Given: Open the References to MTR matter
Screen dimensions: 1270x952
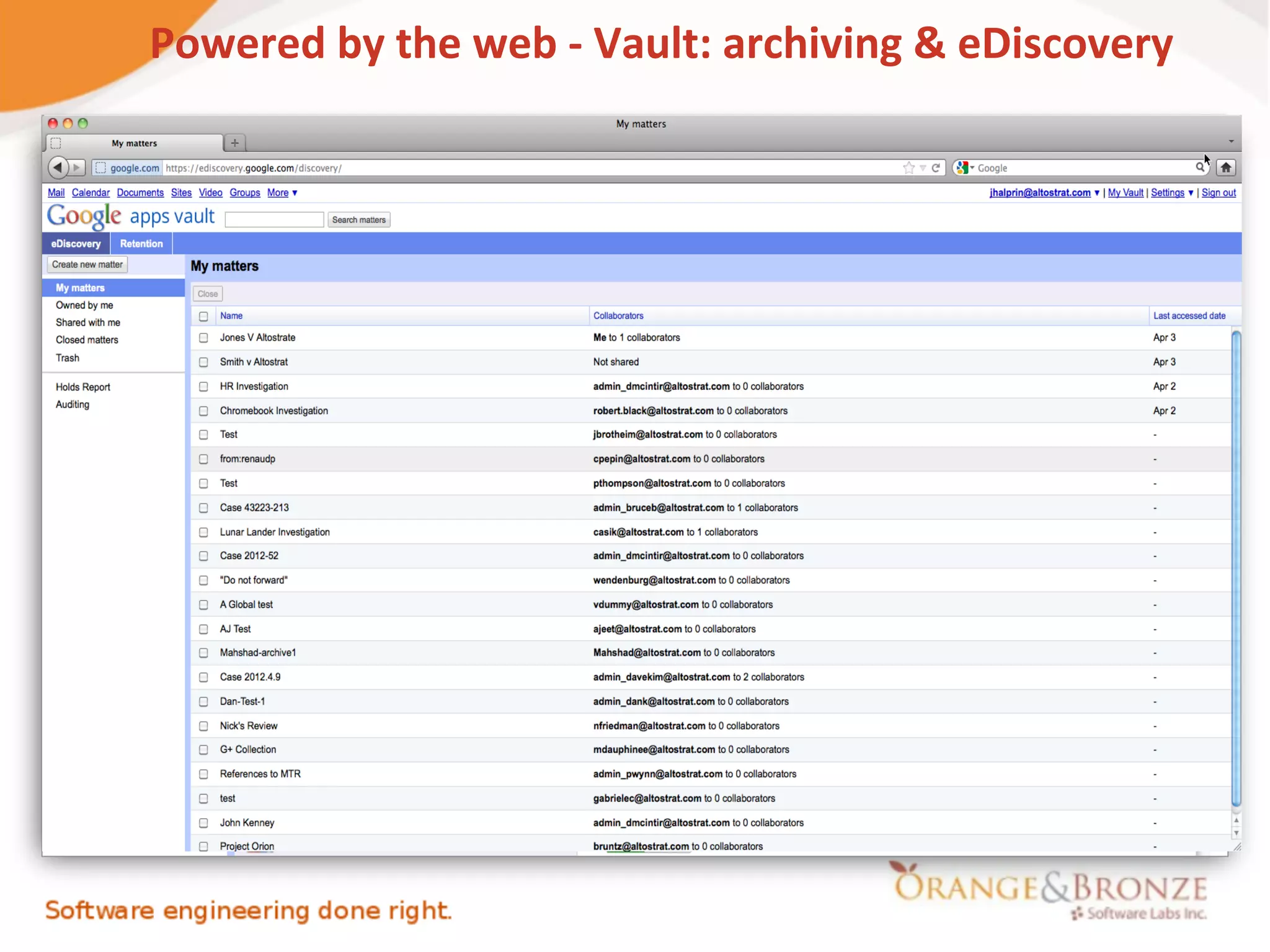Looking at the screenshot, I should 260,774.
